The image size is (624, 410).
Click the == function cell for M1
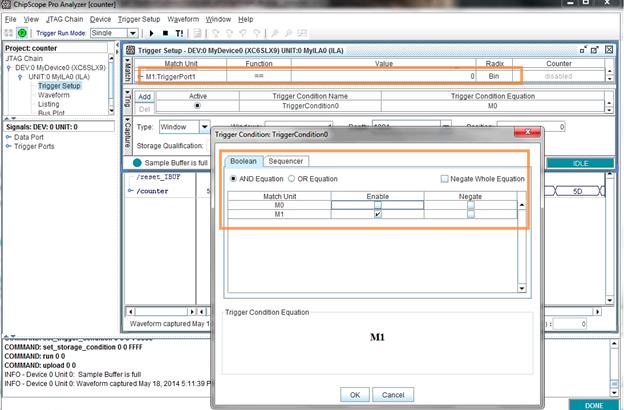coord(259,76)
